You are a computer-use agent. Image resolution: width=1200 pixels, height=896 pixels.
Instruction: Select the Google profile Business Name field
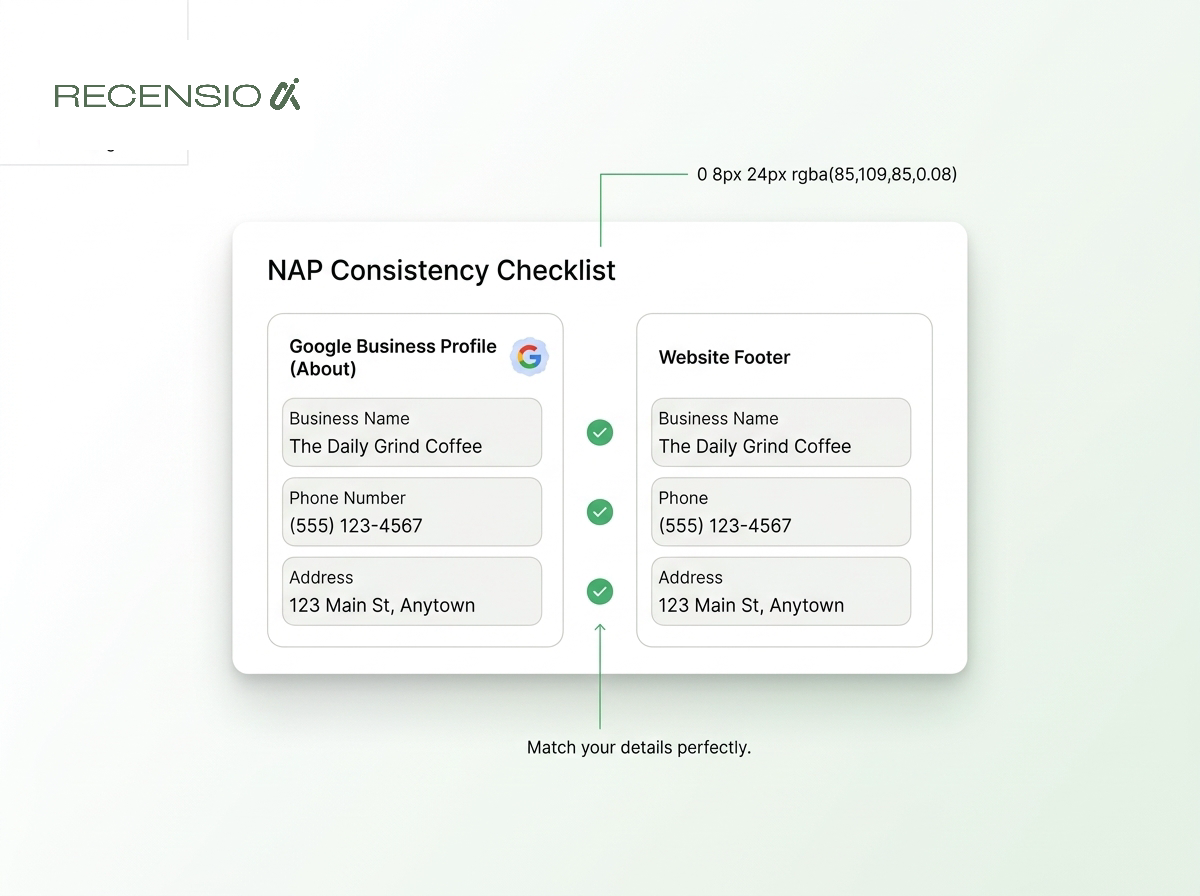[412, 432]
